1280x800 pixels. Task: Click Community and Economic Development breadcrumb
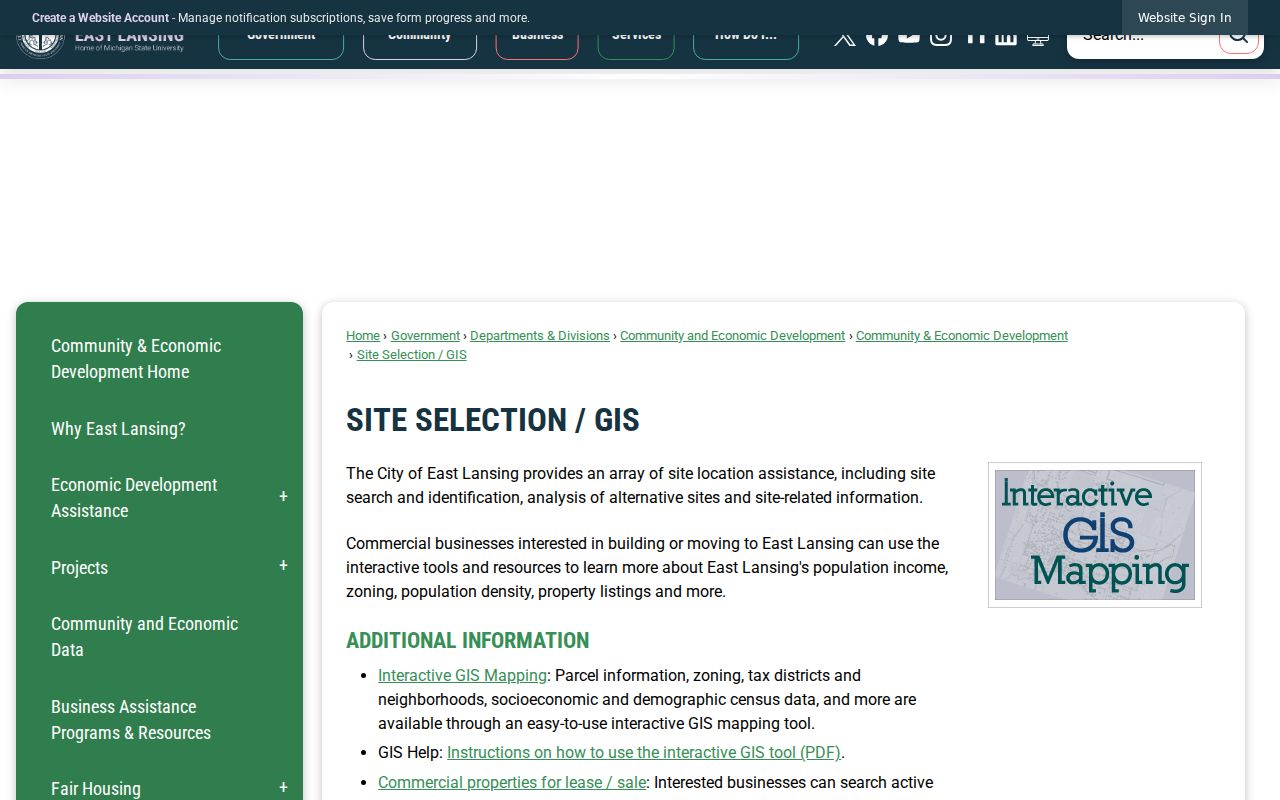point(732,336)
